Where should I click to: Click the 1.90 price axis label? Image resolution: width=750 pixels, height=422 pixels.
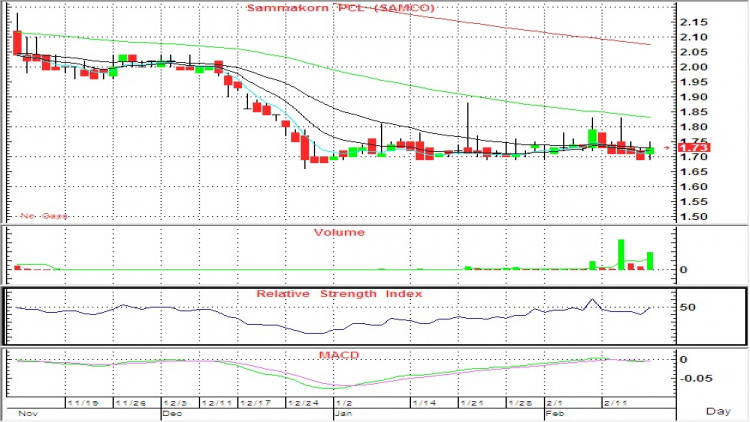coord(694,97)
